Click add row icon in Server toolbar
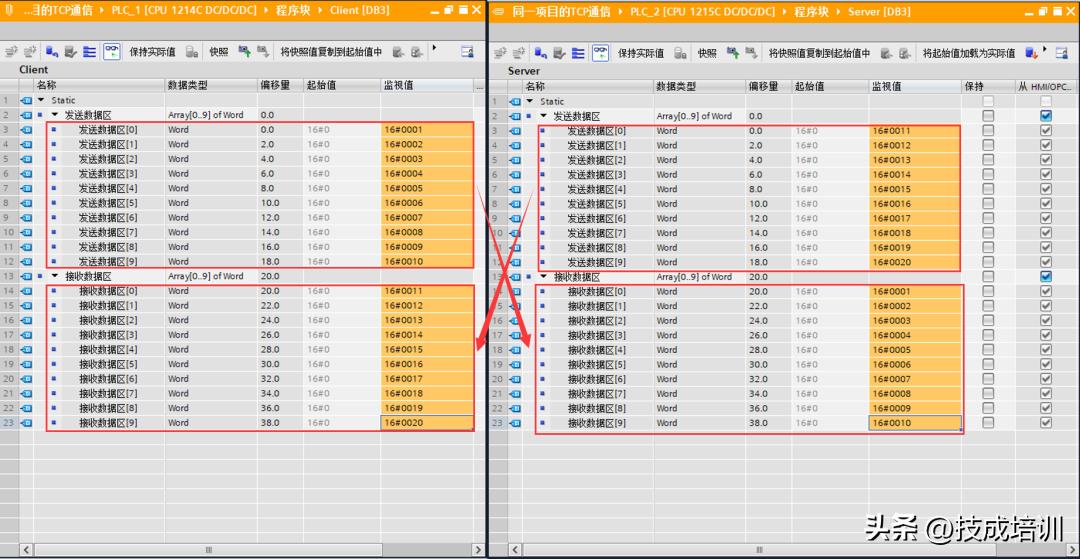 pos(519,53)
